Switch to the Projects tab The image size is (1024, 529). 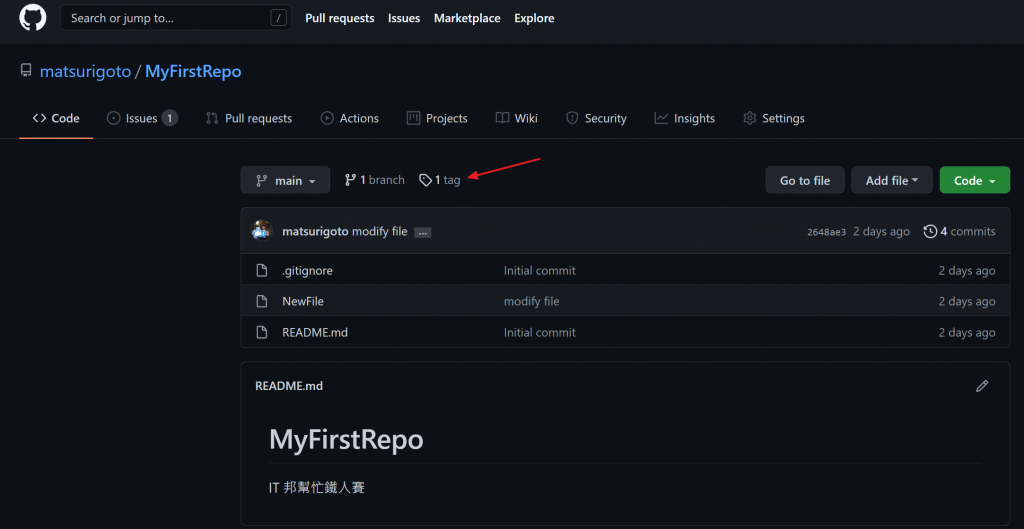point(437,118)
